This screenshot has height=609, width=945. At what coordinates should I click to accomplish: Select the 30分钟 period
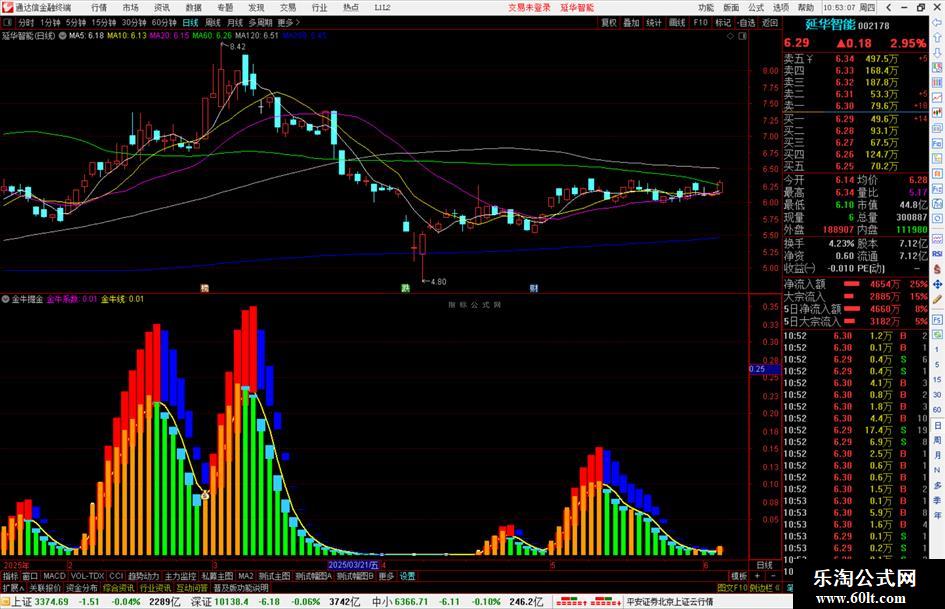pos(134,23)
